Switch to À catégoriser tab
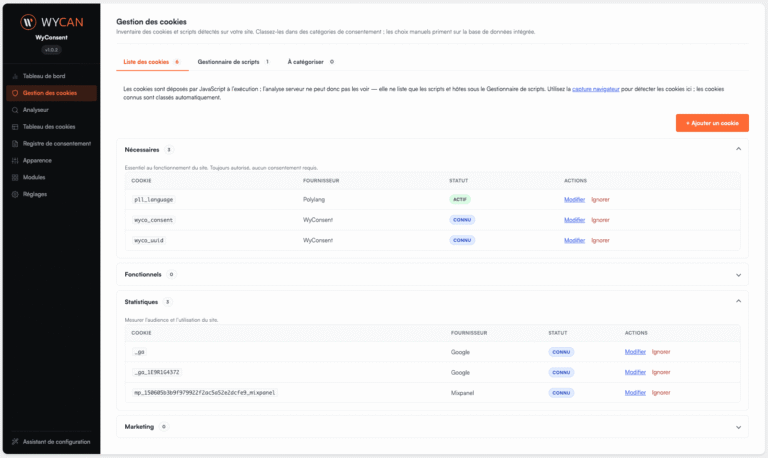 point(311,62)
